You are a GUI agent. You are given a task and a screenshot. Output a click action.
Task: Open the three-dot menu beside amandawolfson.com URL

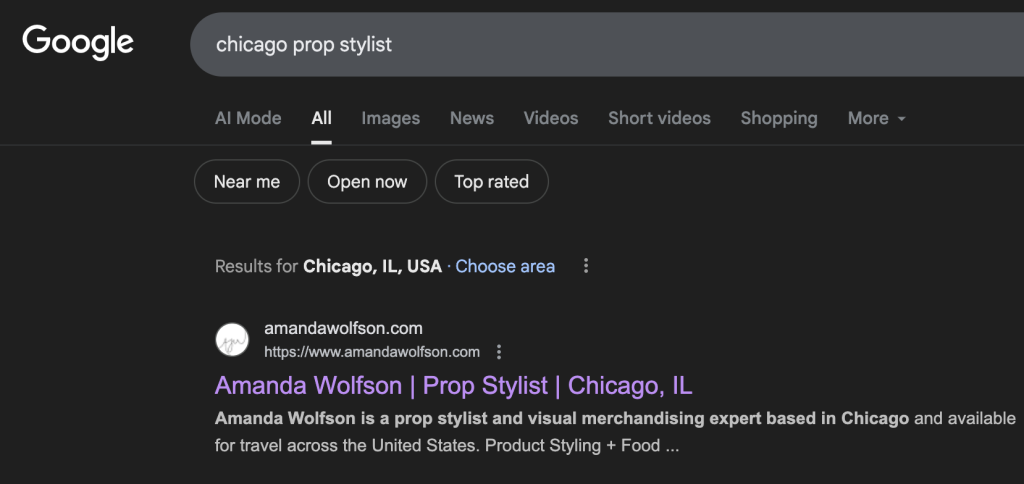click(499, 352)
